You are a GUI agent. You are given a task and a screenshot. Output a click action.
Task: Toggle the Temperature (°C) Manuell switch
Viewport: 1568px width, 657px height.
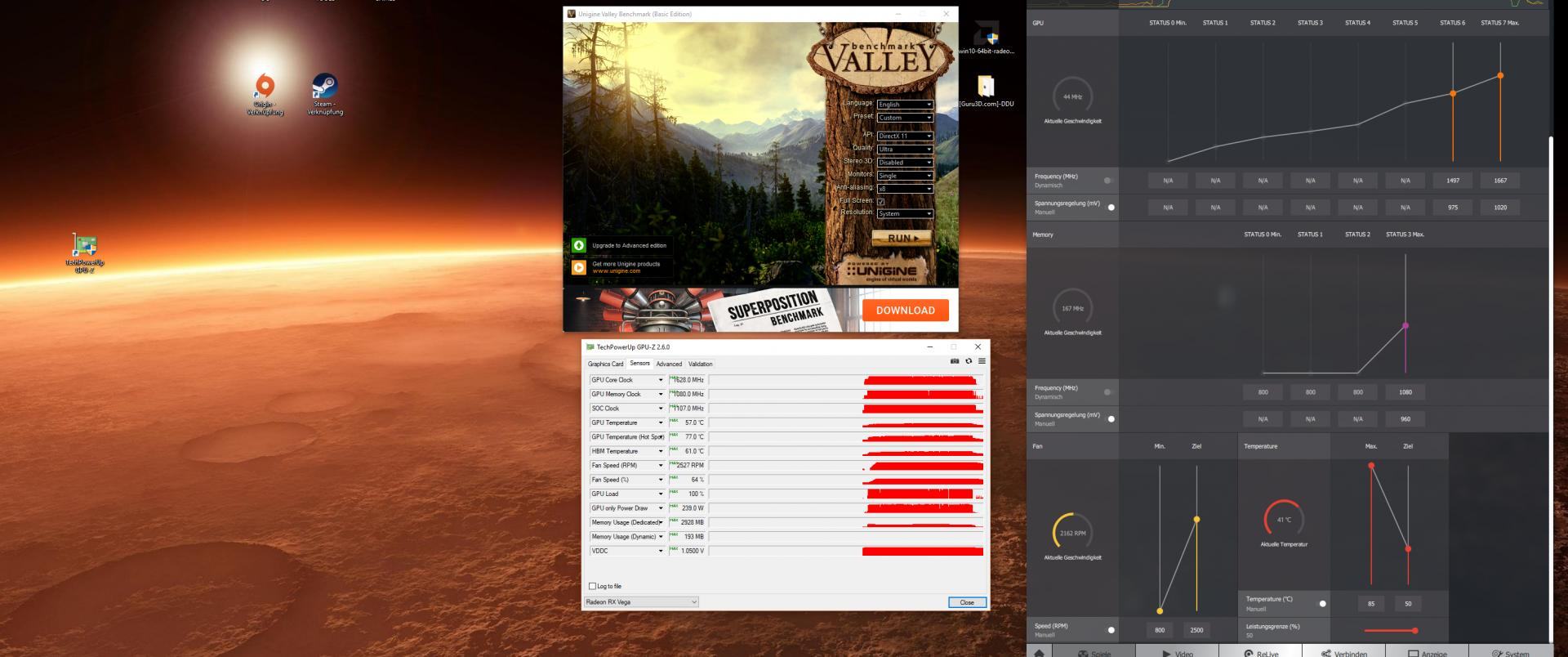point(1322,604)
